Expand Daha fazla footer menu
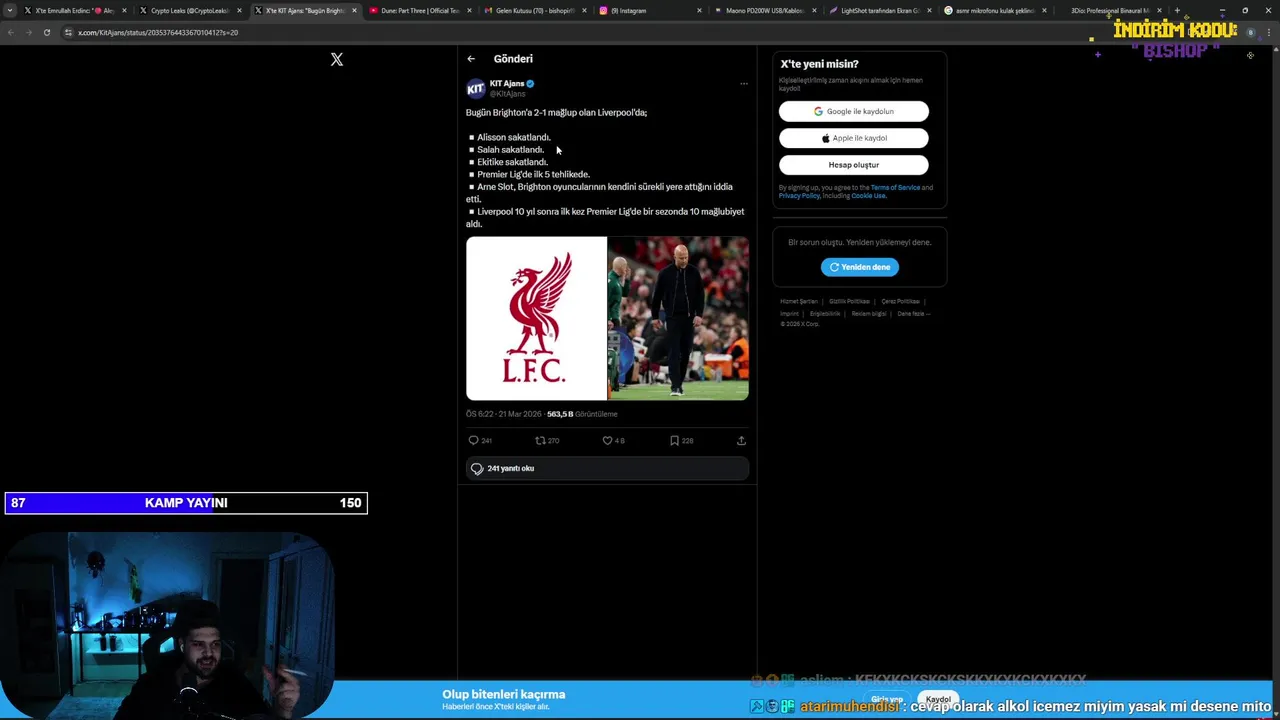1280x720 pixels. (x=913, y=314)
